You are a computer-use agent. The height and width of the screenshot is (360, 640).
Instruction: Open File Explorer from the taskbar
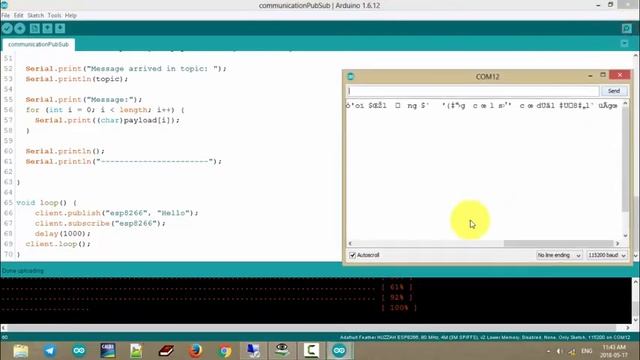click(20, 351)
